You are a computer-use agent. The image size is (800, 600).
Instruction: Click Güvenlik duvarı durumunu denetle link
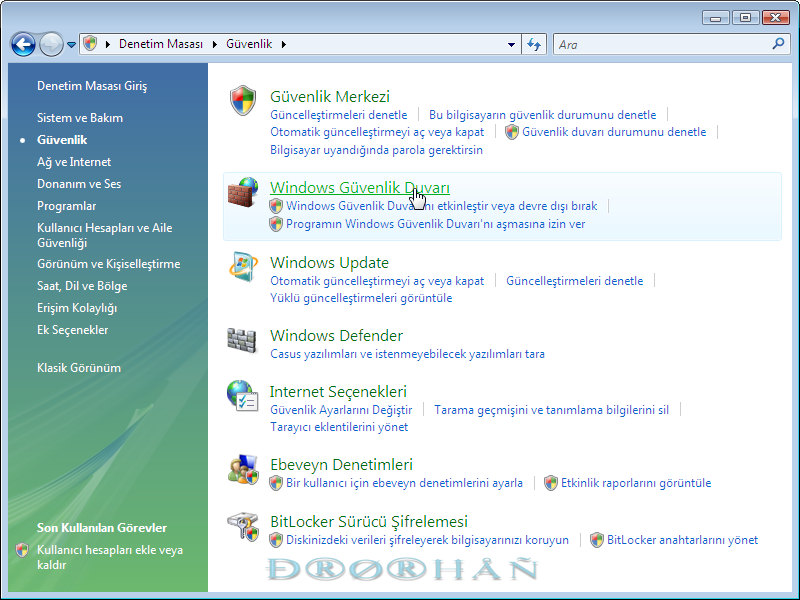click(614, 132)
